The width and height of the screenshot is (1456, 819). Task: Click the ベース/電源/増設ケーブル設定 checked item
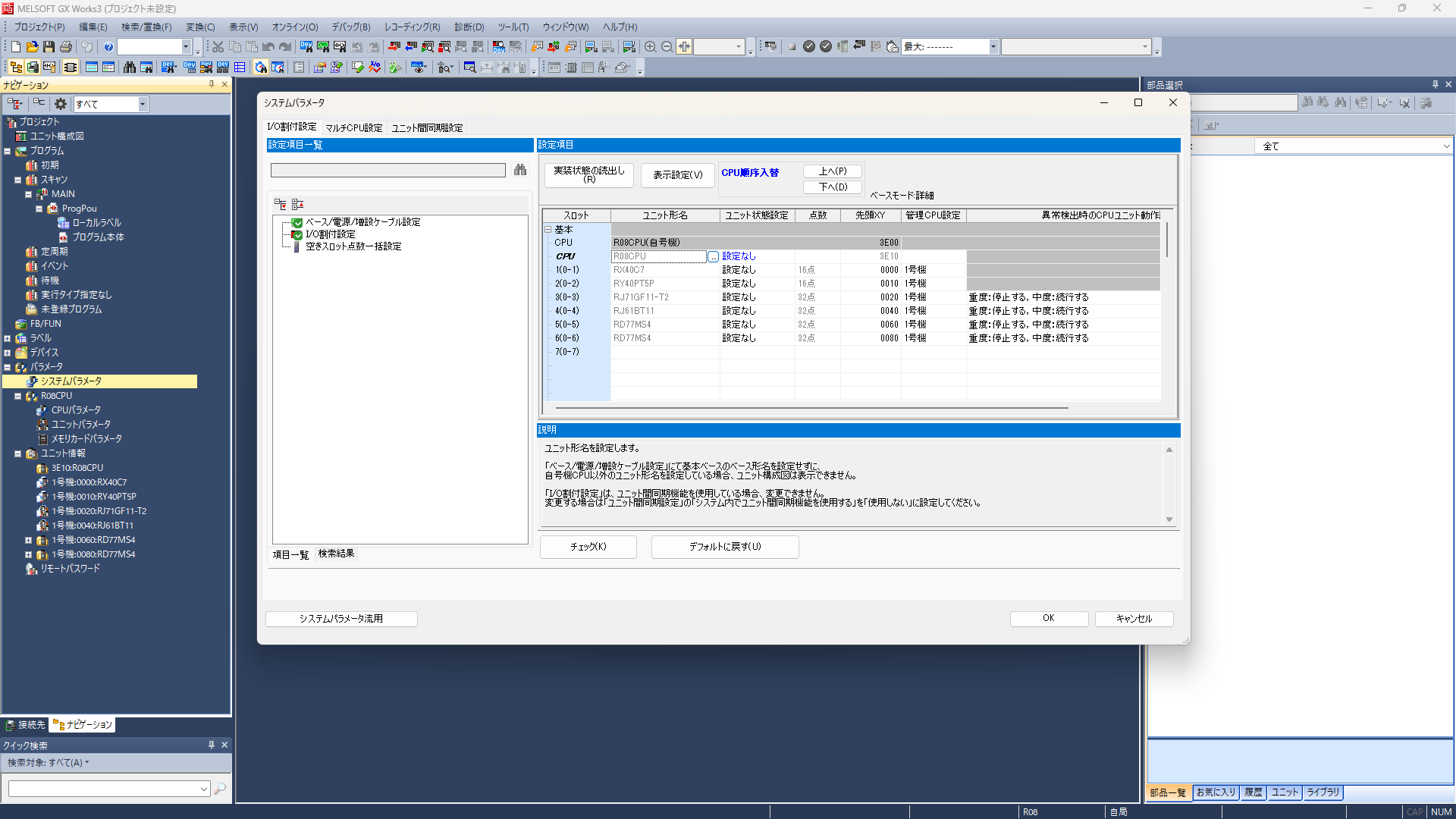(362, 222)
